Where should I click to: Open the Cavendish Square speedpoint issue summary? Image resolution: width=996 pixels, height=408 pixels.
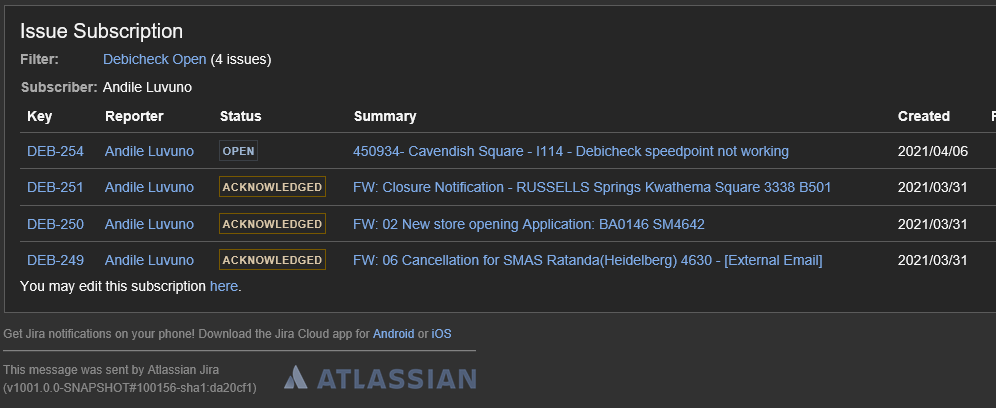pyautogui.click(x=570, y=151)
